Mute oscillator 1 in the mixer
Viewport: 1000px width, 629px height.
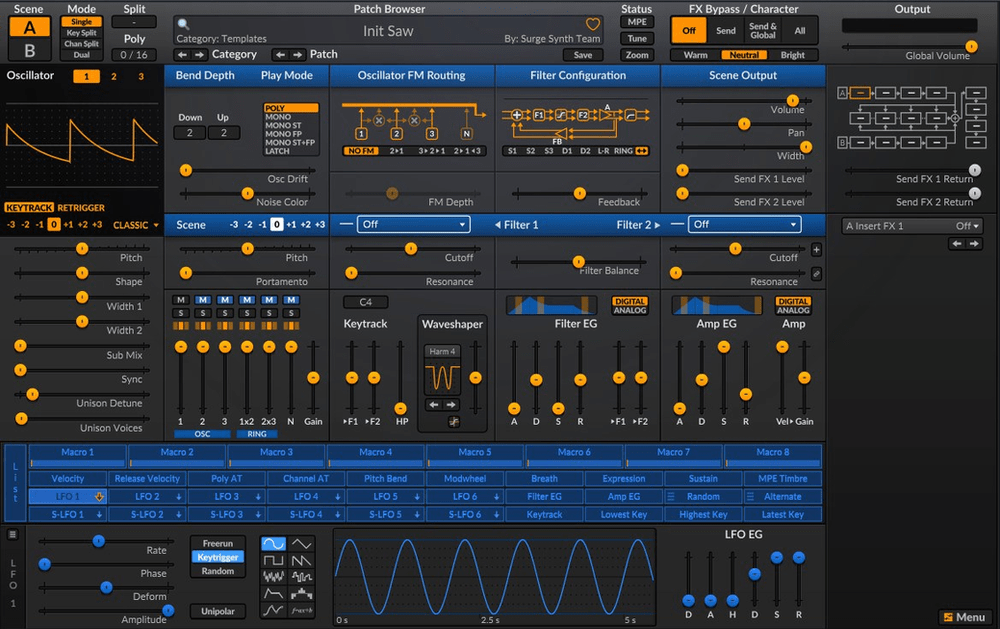180,300
